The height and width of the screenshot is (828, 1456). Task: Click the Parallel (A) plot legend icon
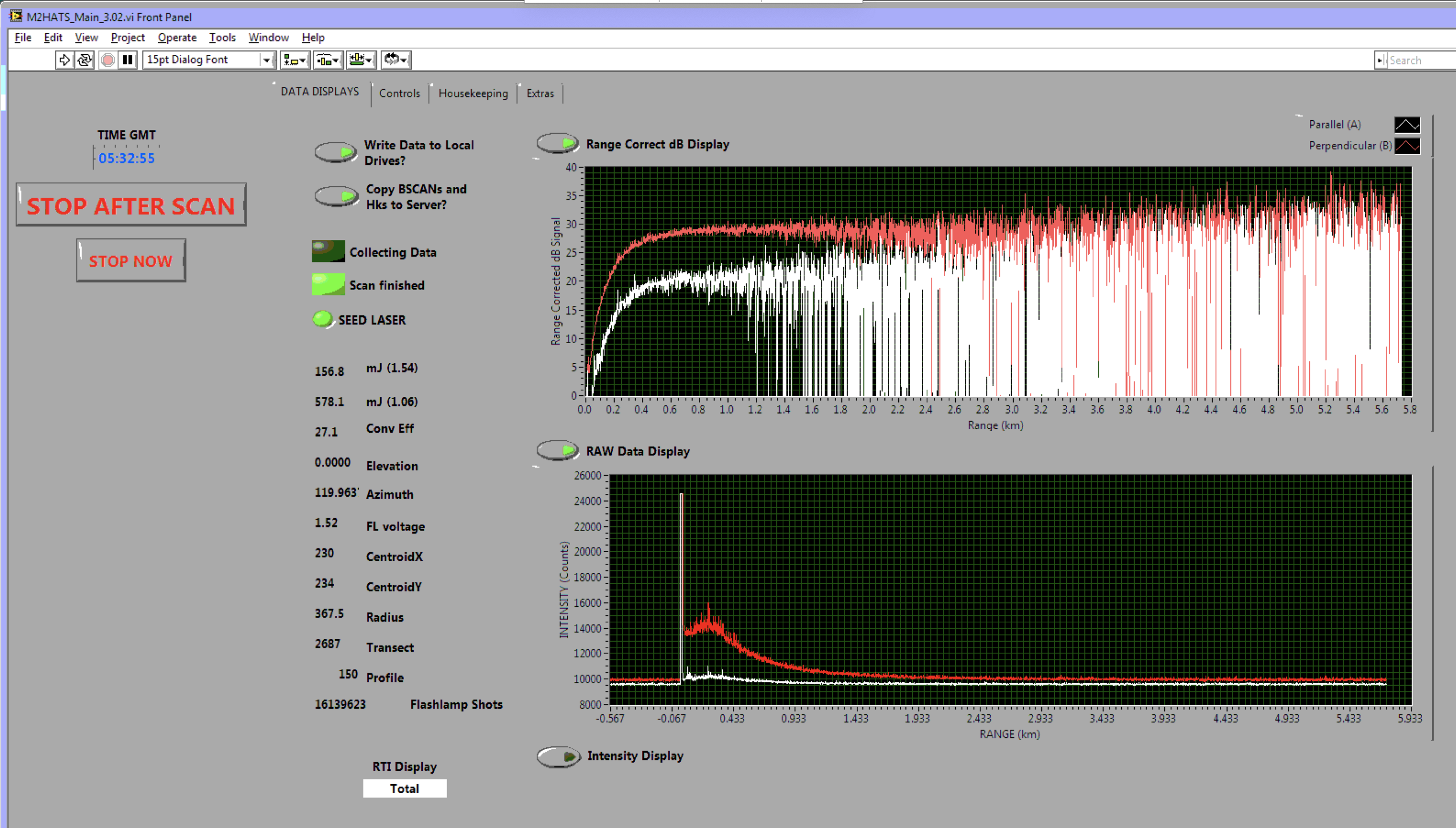[1407, 125]
